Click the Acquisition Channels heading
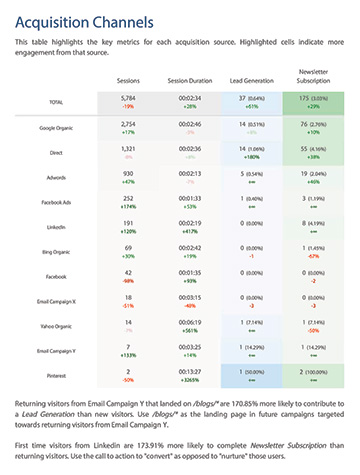 [x=84, y=23]
